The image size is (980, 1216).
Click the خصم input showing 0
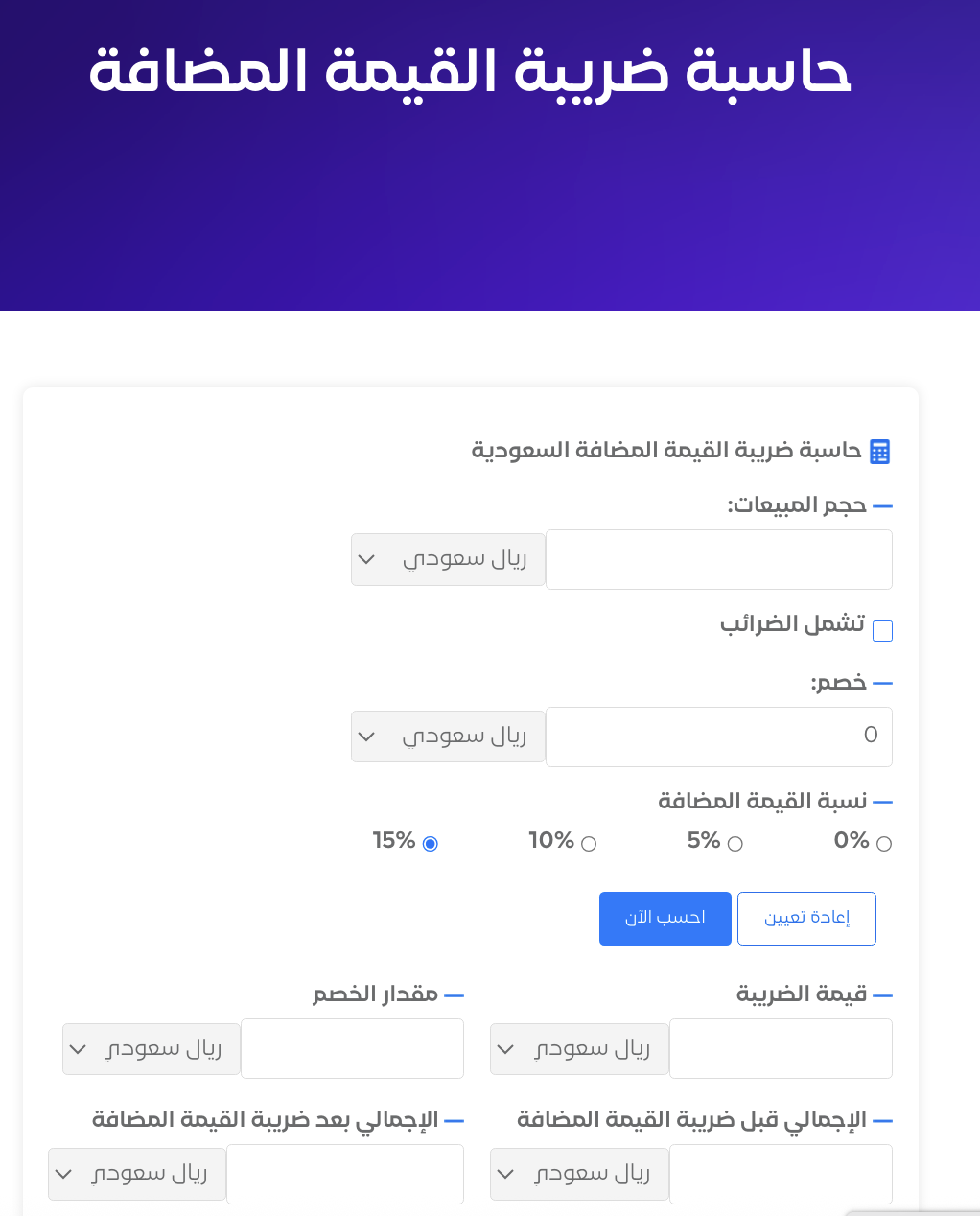click(x=718, y=737)
